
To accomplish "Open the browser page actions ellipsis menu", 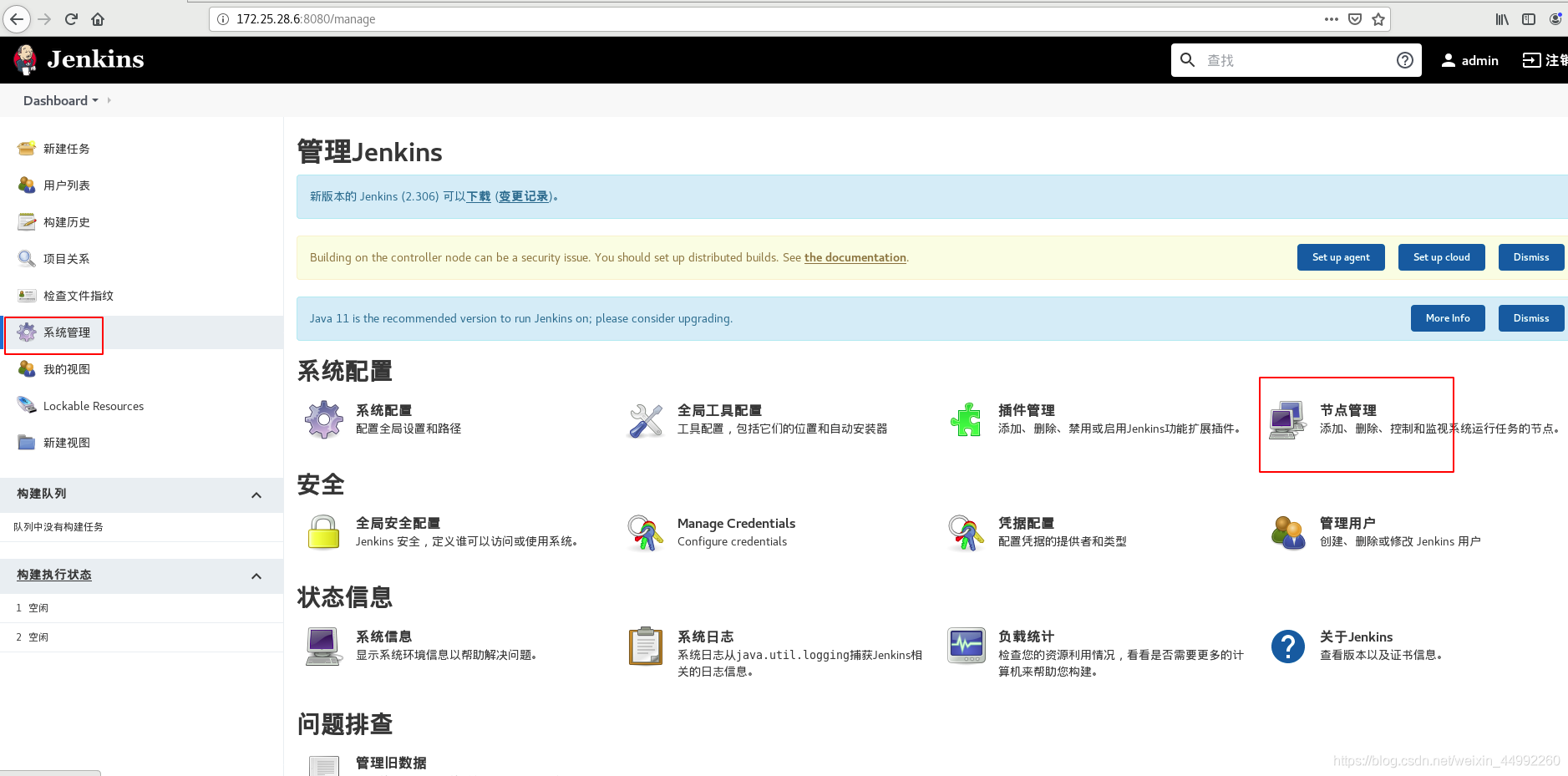I will tap(1332, 19).
